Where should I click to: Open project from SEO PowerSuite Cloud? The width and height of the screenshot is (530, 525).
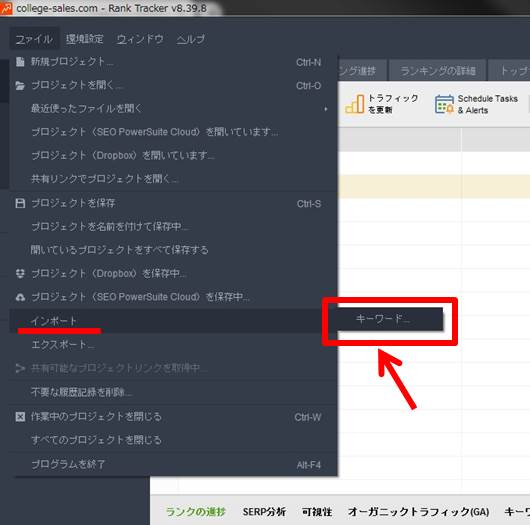pyautogui.click(x=173, y=132)
